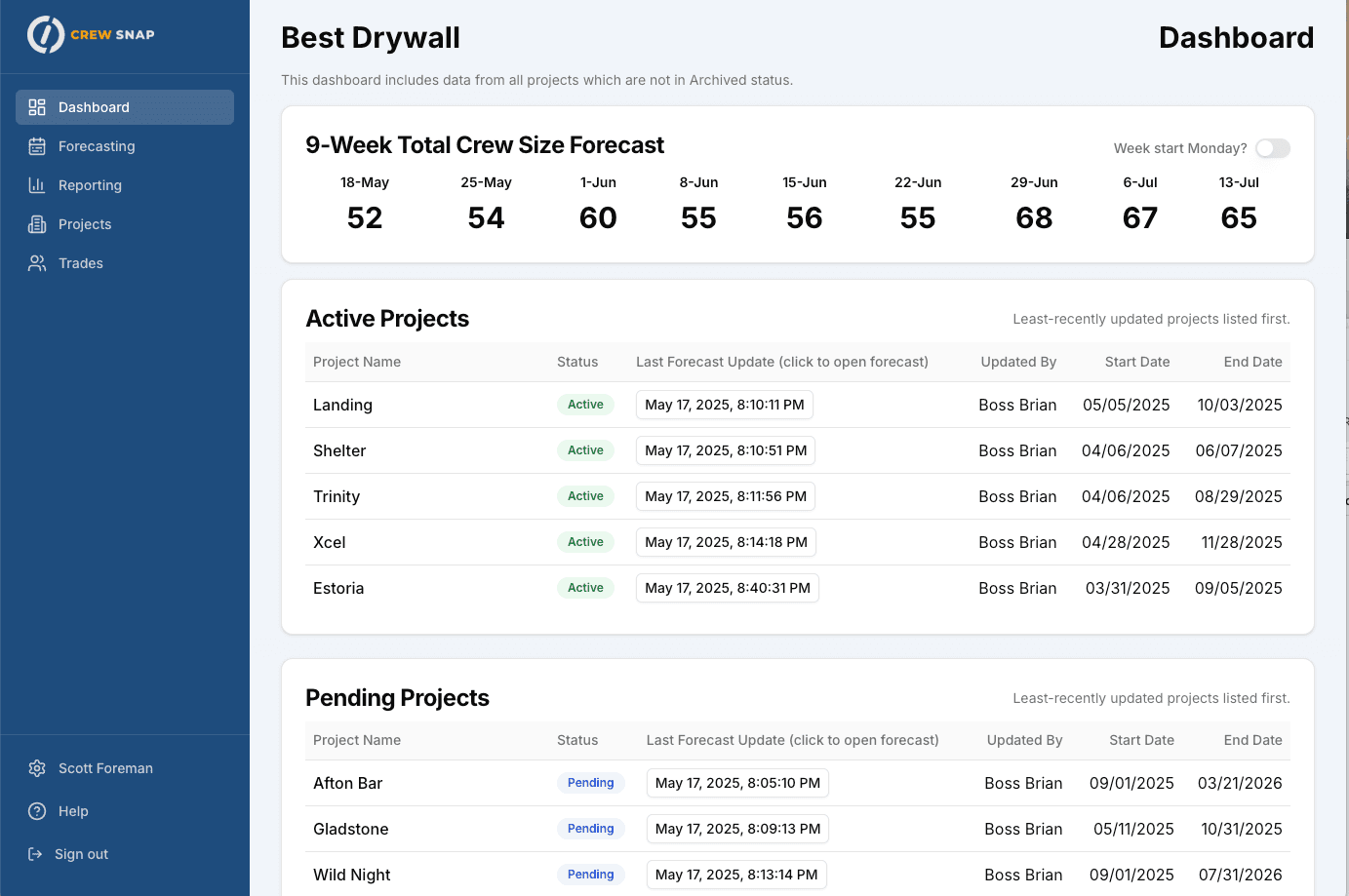Click the Gladstone project name

click(x=351, y=829)
